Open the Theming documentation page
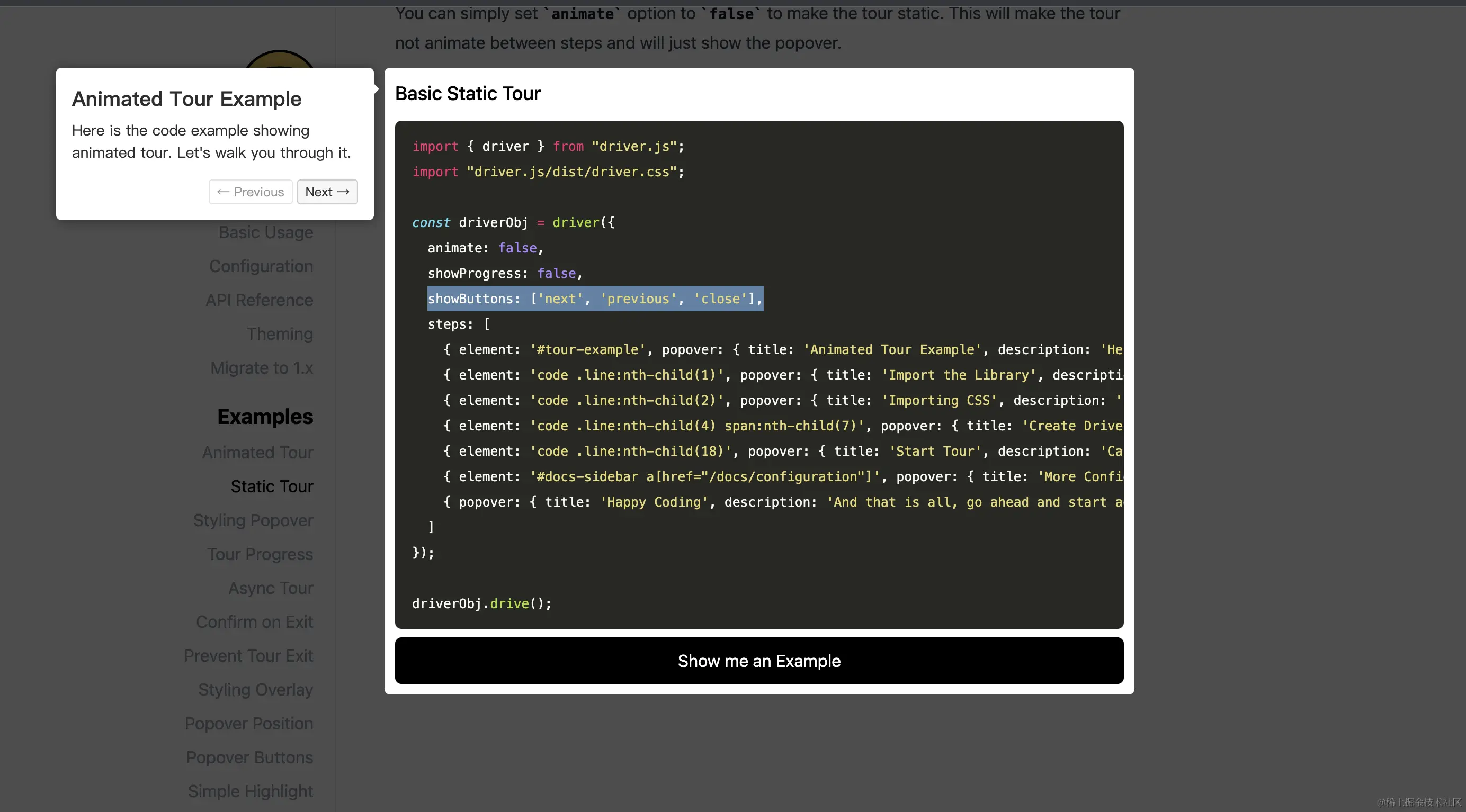The height and width of the screenshot is (812, 1466). [x=280, y=334]
